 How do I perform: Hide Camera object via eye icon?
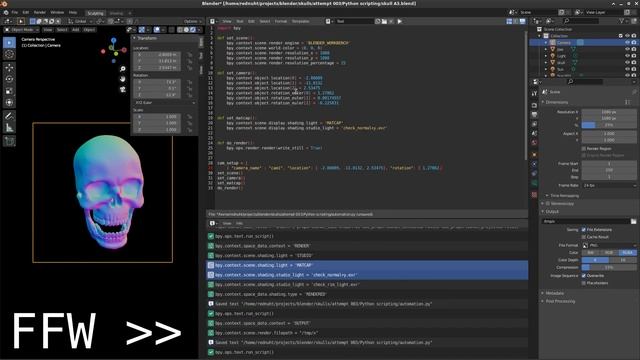coord(627,42)
